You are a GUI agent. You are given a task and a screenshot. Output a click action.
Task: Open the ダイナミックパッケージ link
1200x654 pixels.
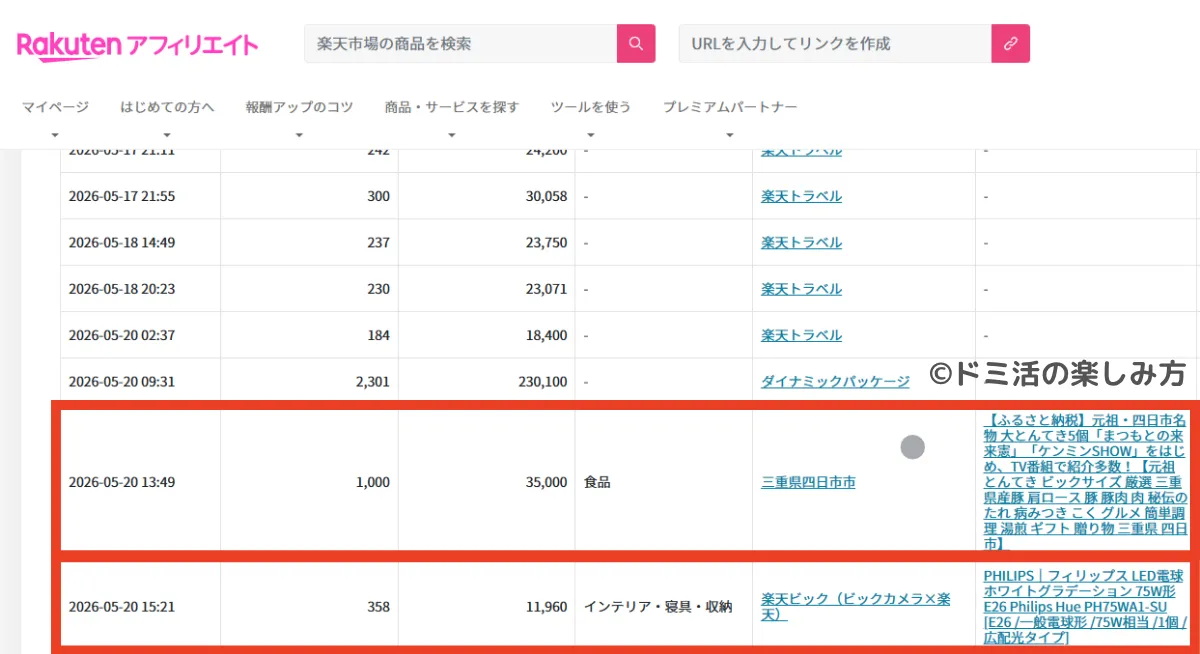pos(835,381)
